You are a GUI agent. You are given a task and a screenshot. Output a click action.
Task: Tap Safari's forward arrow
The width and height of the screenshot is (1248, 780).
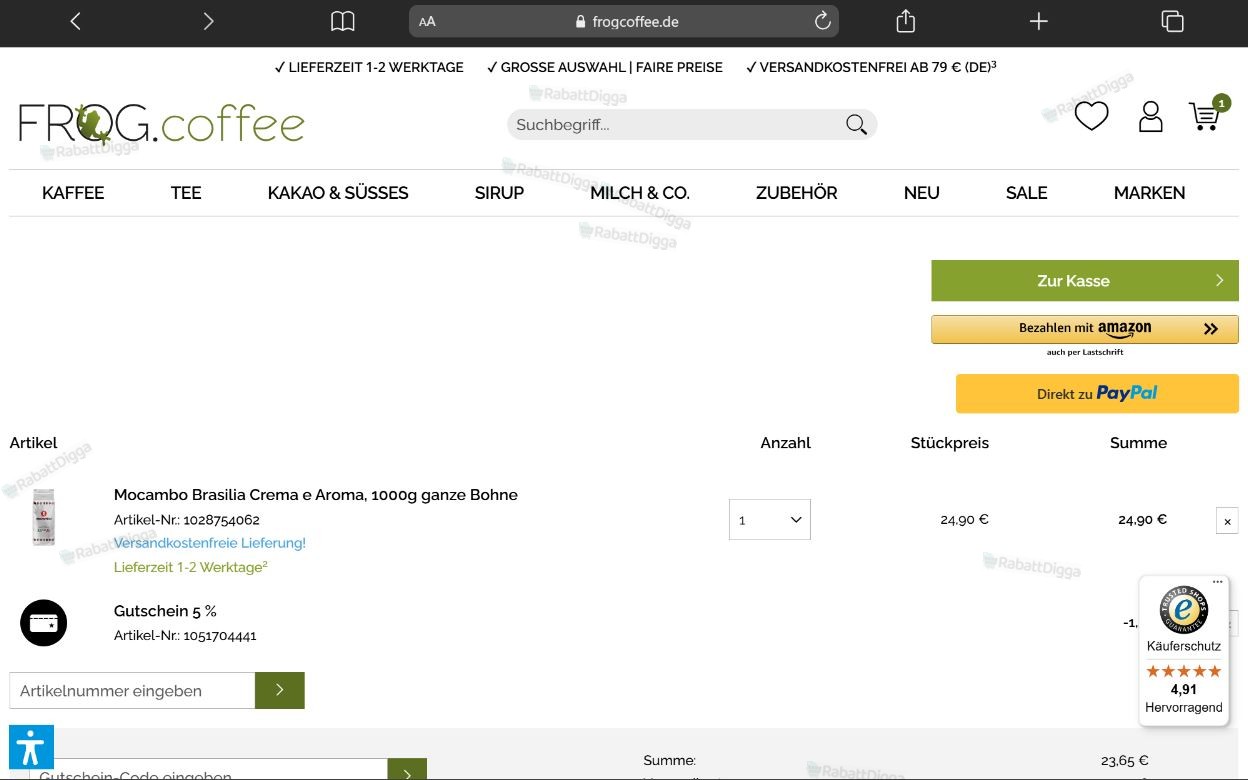point(208,21)
